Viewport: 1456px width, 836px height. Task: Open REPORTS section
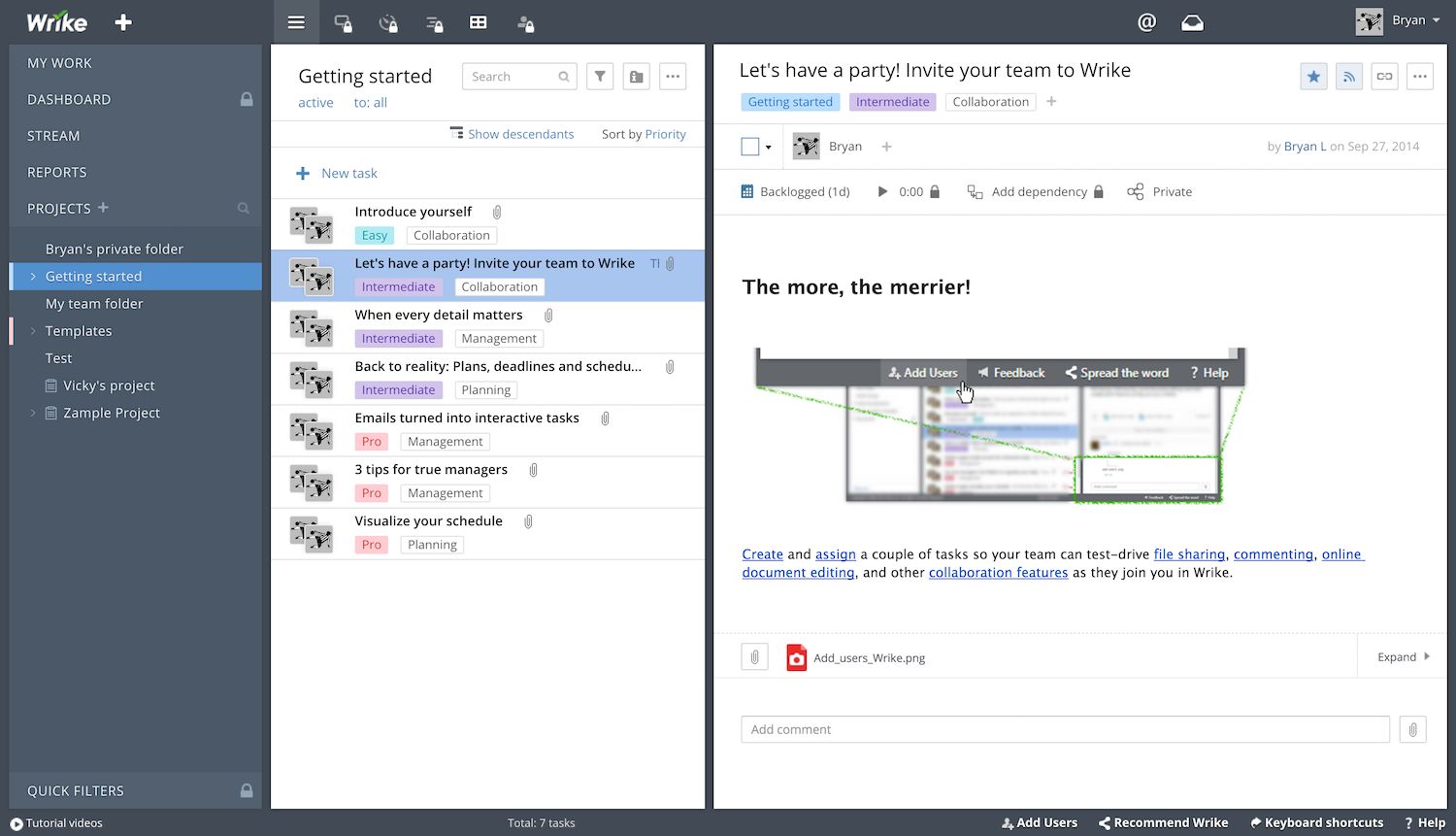(57, 172)
